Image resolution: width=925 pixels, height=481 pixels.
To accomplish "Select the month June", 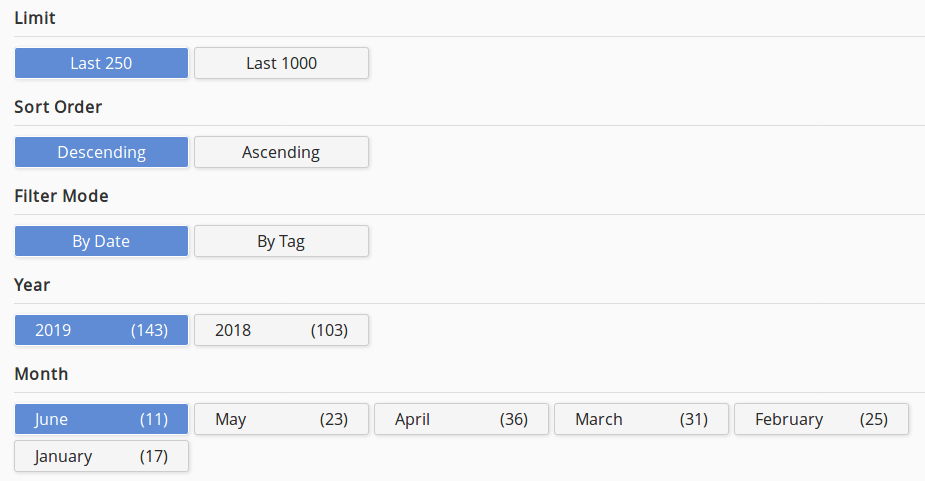I will point(101,419).
